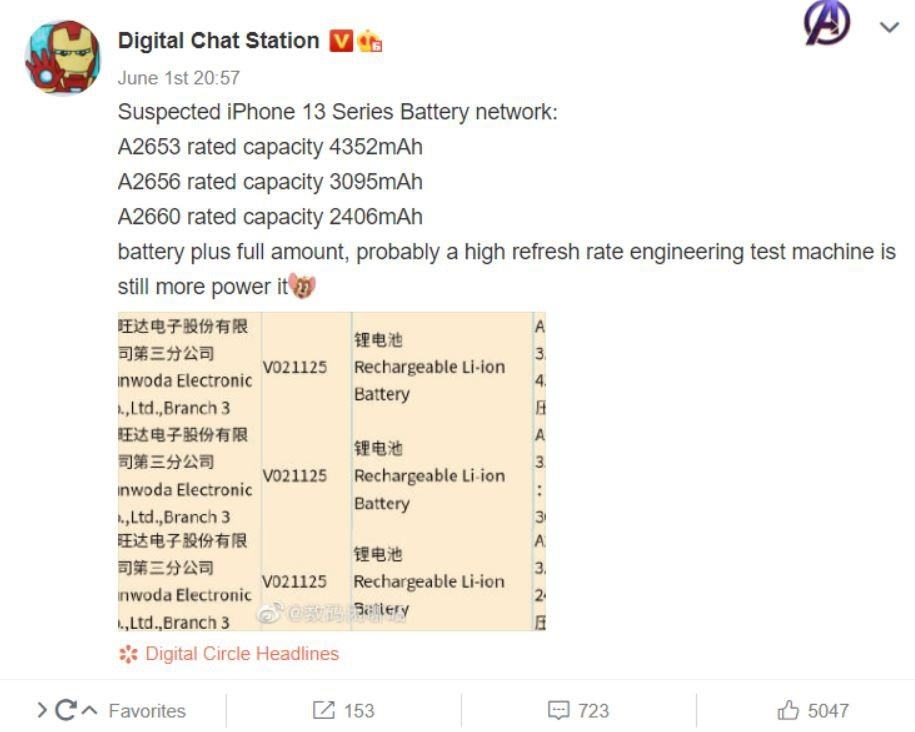Open the Iron Man profile avatar
The width and height of the screenshot is (915, 732).
click(x=62, y=58)
